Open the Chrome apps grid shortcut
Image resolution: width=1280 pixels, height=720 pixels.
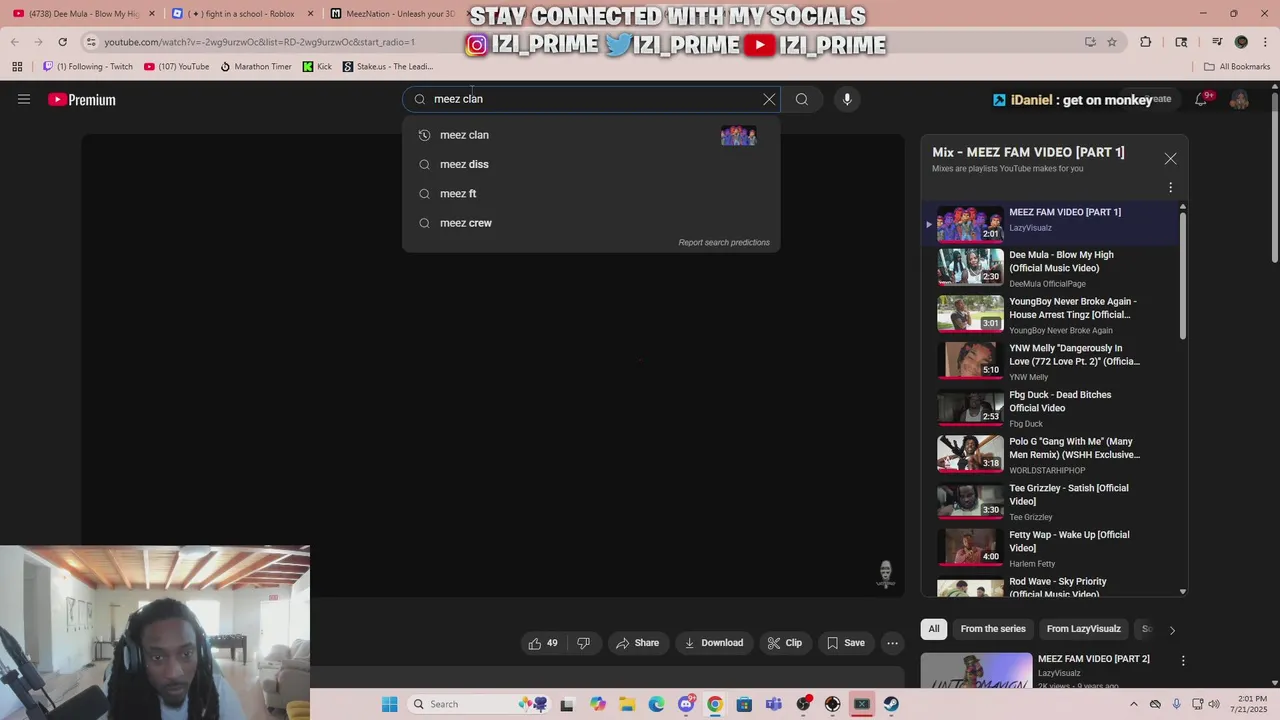point(17,67)
